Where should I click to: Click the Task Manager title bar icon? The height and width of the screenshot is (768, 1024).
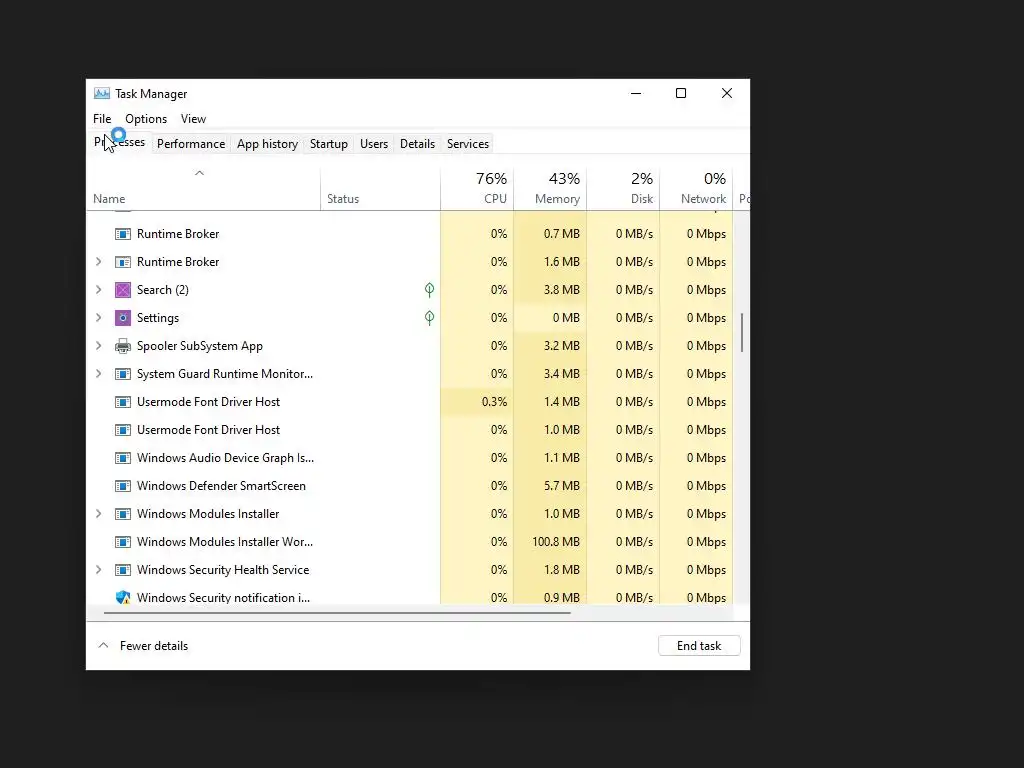click(x=102, y=93)
